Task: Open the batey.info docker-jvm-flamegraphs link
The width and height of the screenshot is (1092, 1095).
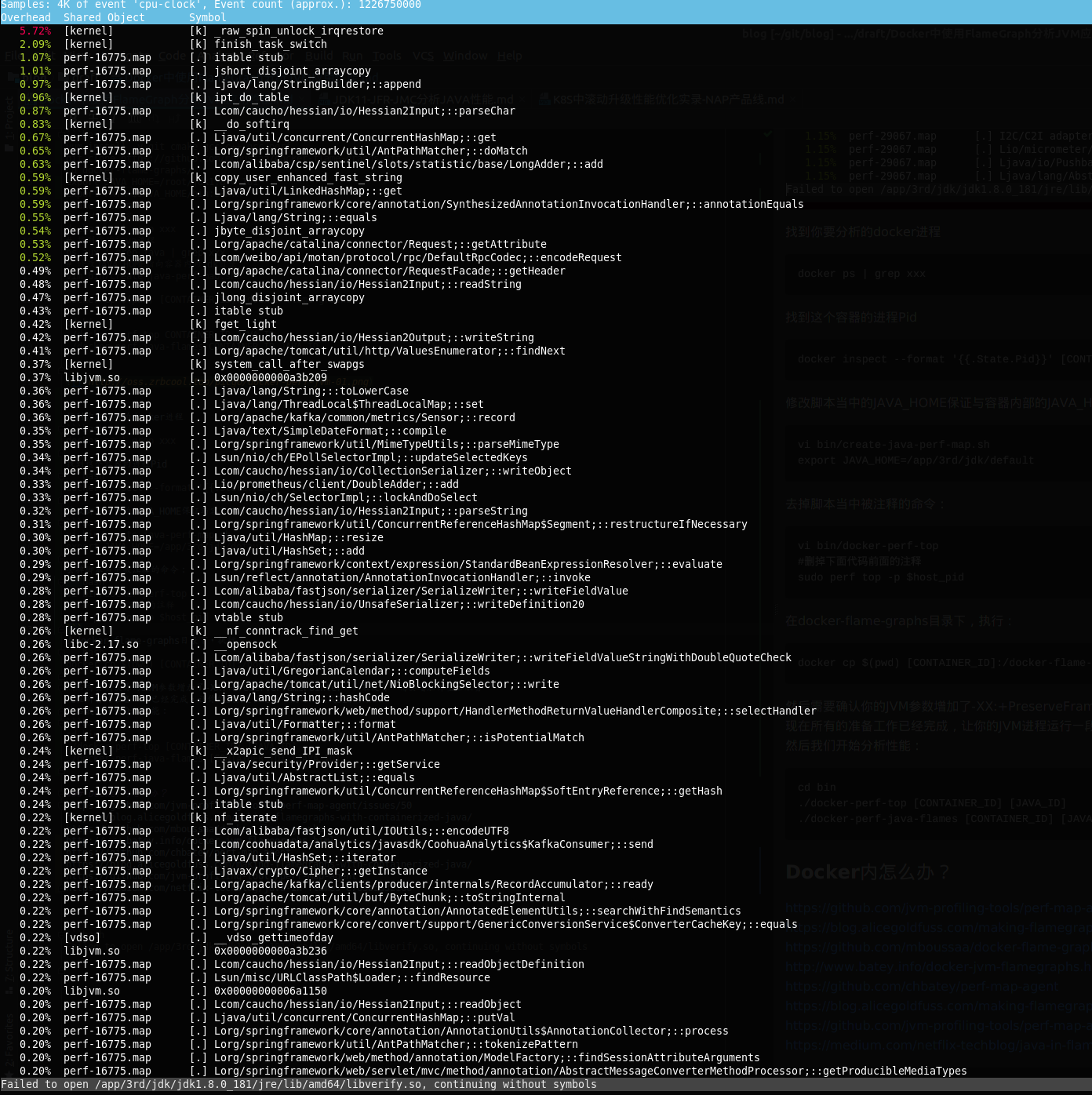Action: tap(926, 966)
